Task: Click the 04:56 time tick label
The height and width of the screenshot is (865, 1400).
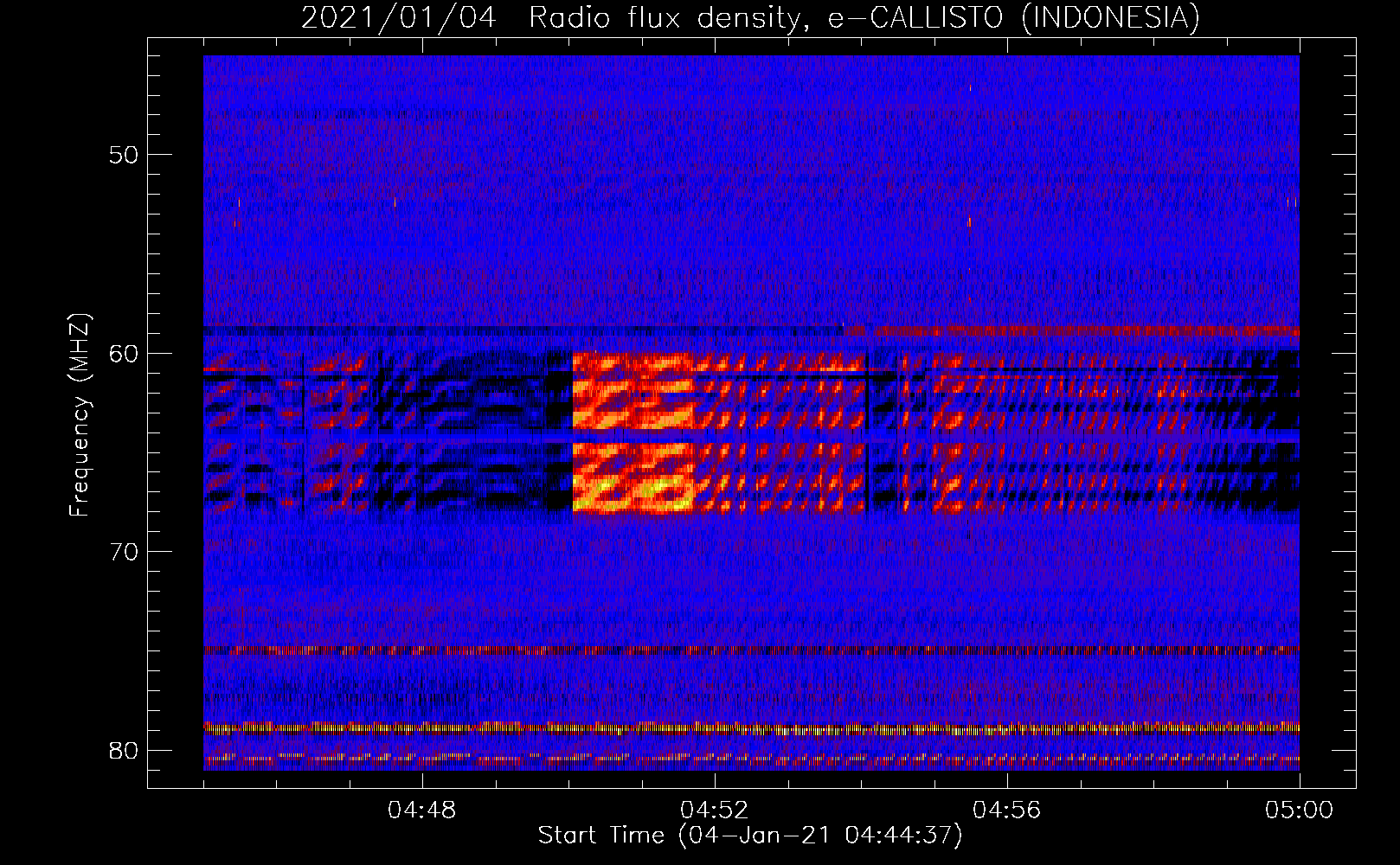Action: click(1007, 811)
